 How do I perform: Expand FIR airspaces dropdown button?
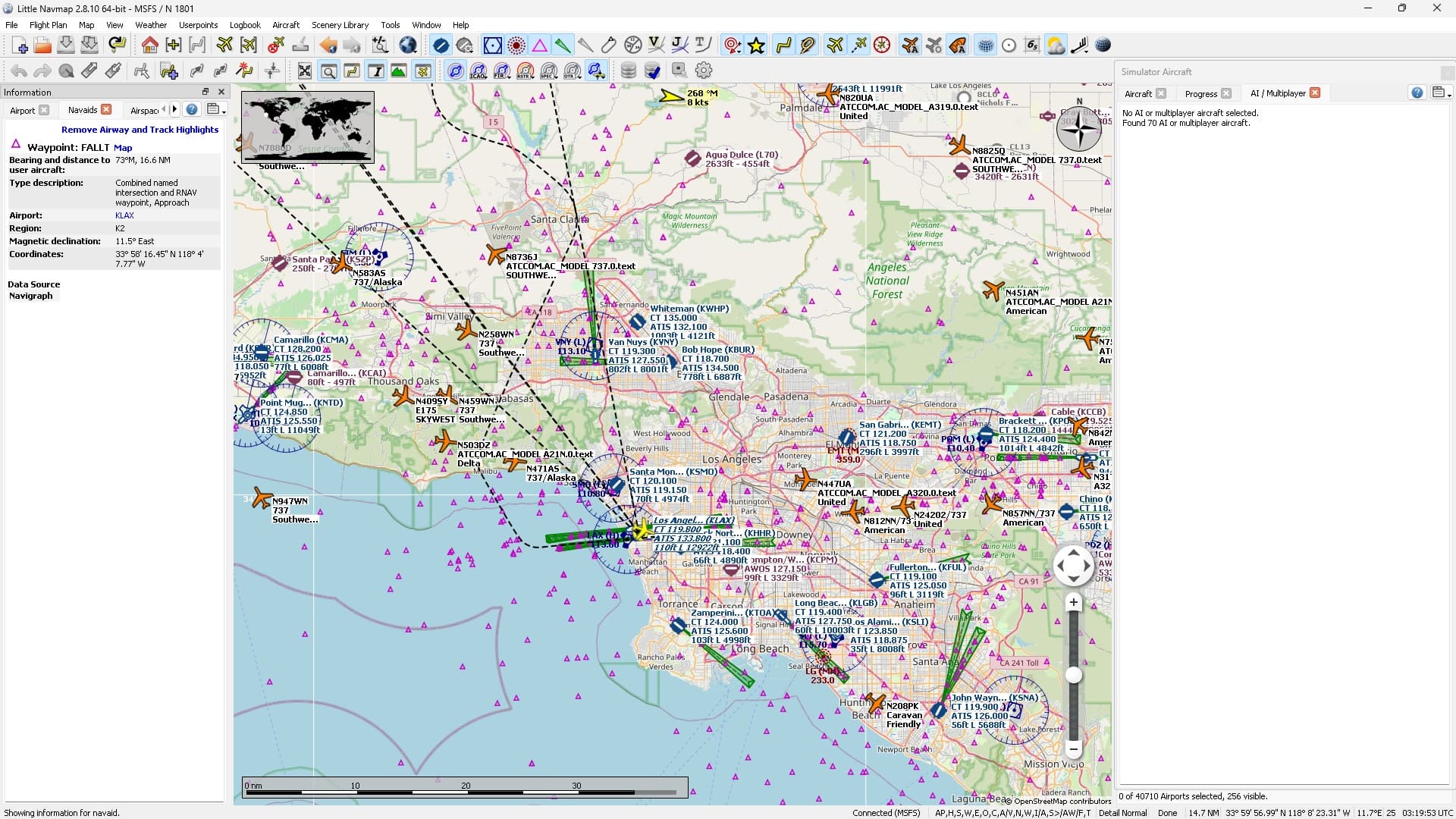502,71
